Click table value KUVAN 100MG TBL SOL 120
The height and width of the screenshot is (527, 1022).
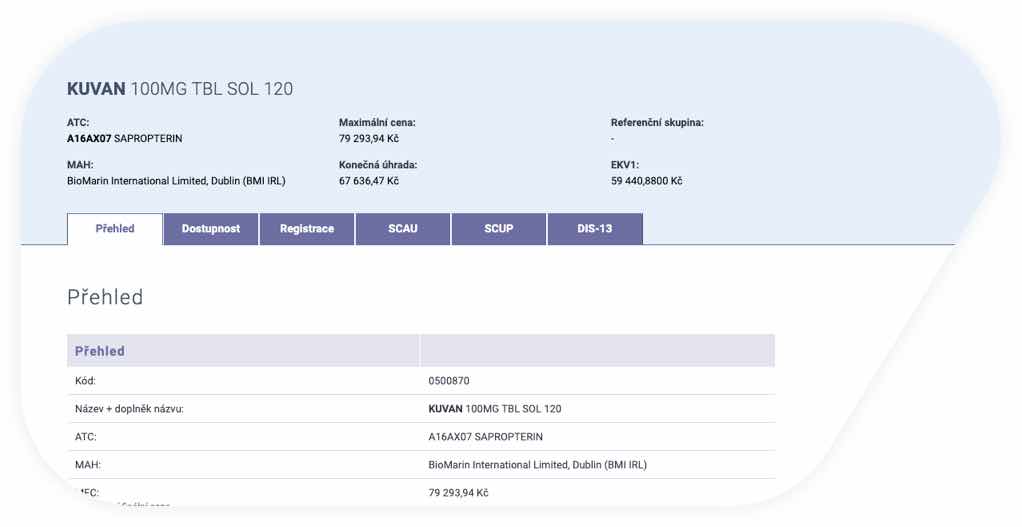(x=495, y=409)
